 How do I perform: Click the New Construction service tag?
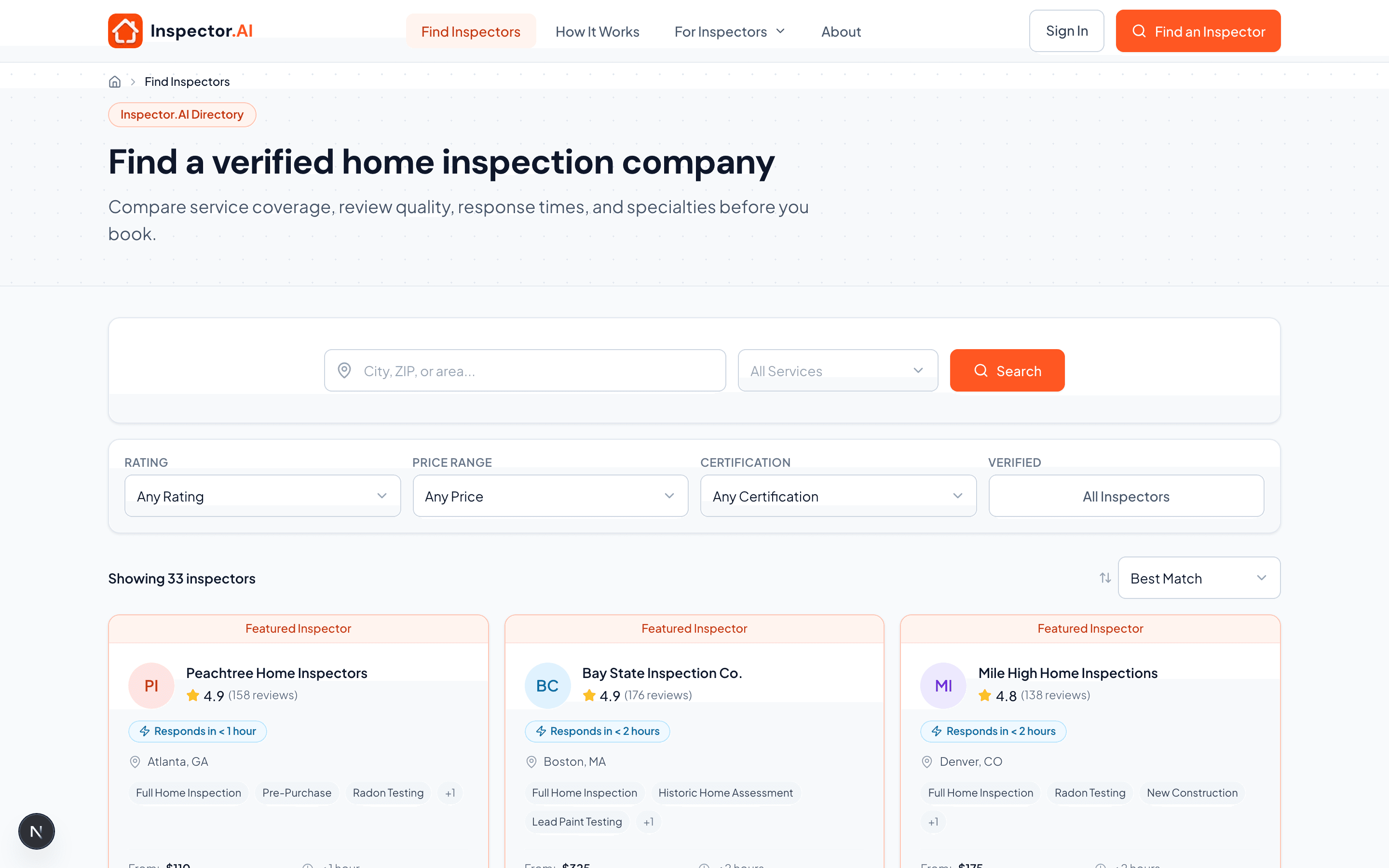pyautogui.click(x=1192, y=793)
